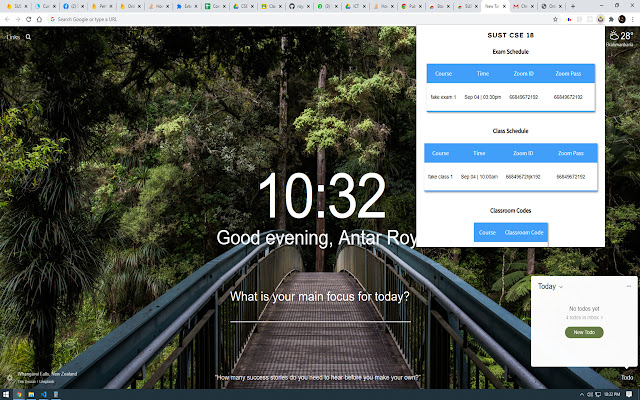Toggle the Todo panel button
640x400 pixels.
627,378
